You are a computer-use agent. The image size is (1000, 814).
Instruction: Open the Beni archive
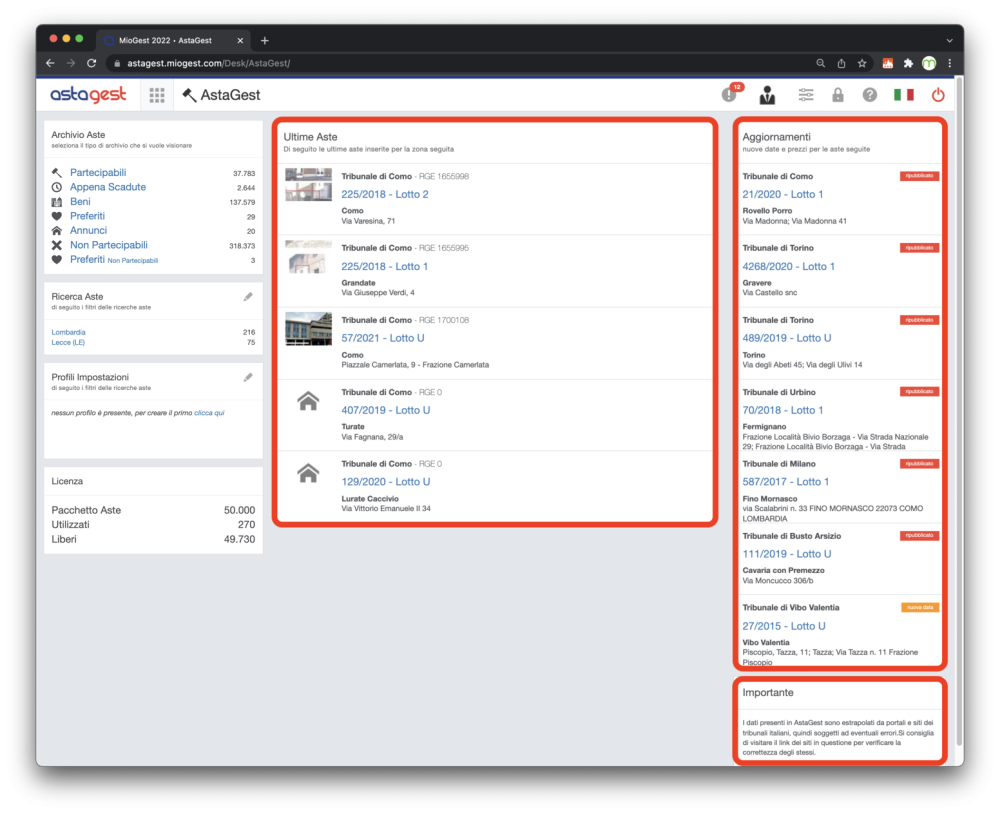(80, 202)
